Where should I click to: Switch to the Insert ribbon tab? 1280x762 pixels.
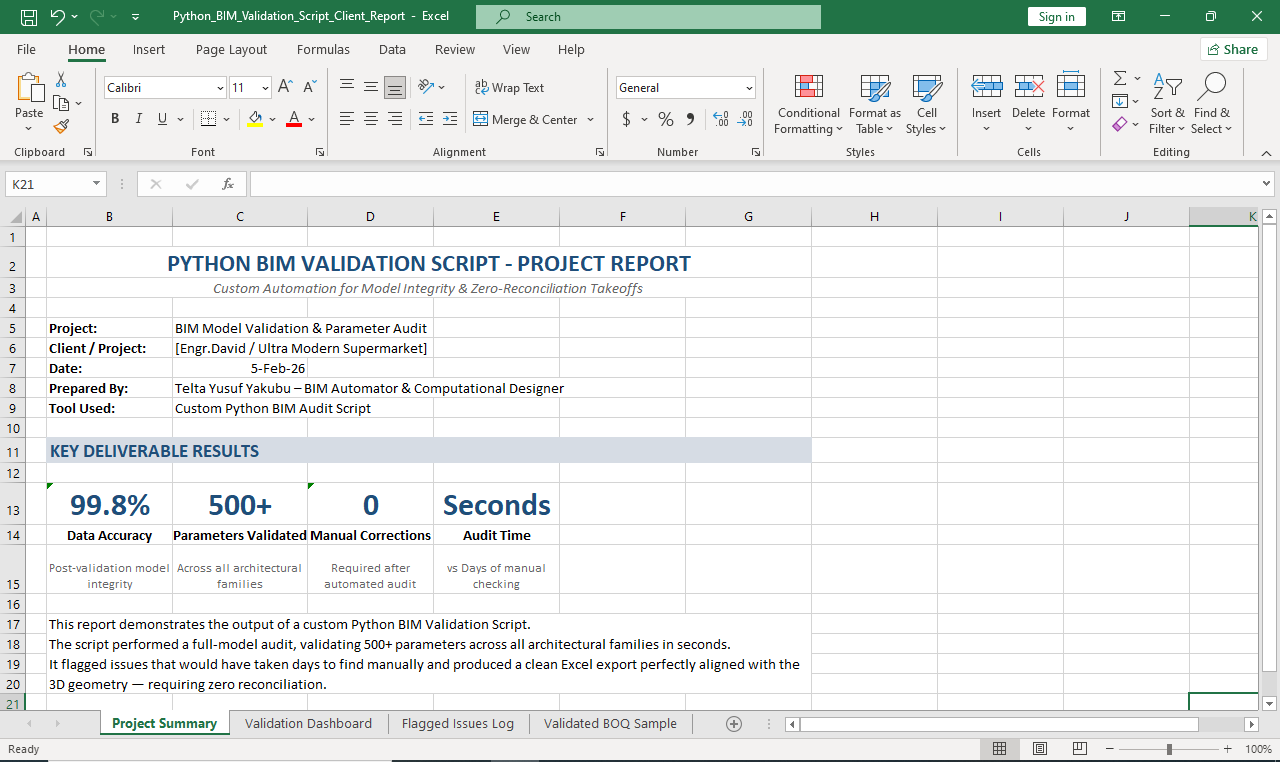[149, 49]
